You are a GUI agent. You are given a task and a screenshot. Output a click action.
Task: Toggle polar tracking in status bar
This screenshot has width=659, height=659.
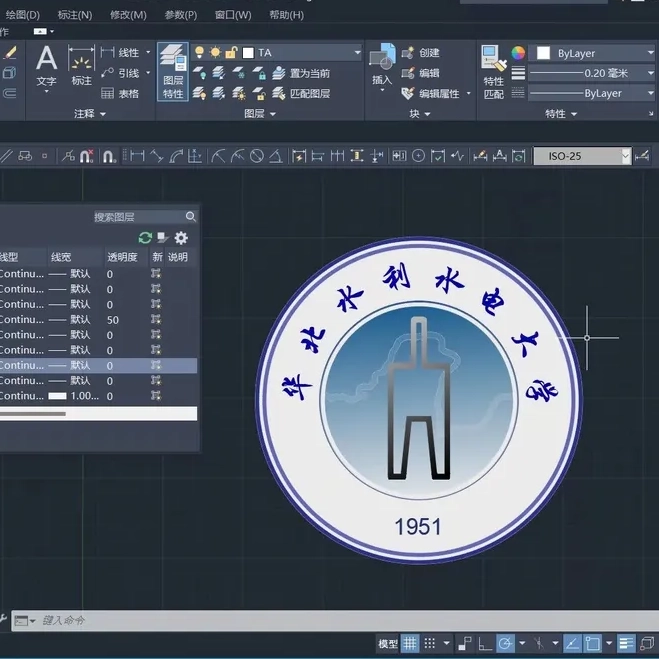tap(505, 643)
